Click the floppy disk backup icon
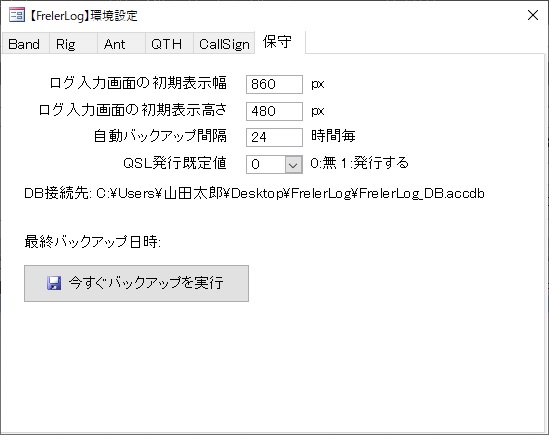 [x=54, y=283]
